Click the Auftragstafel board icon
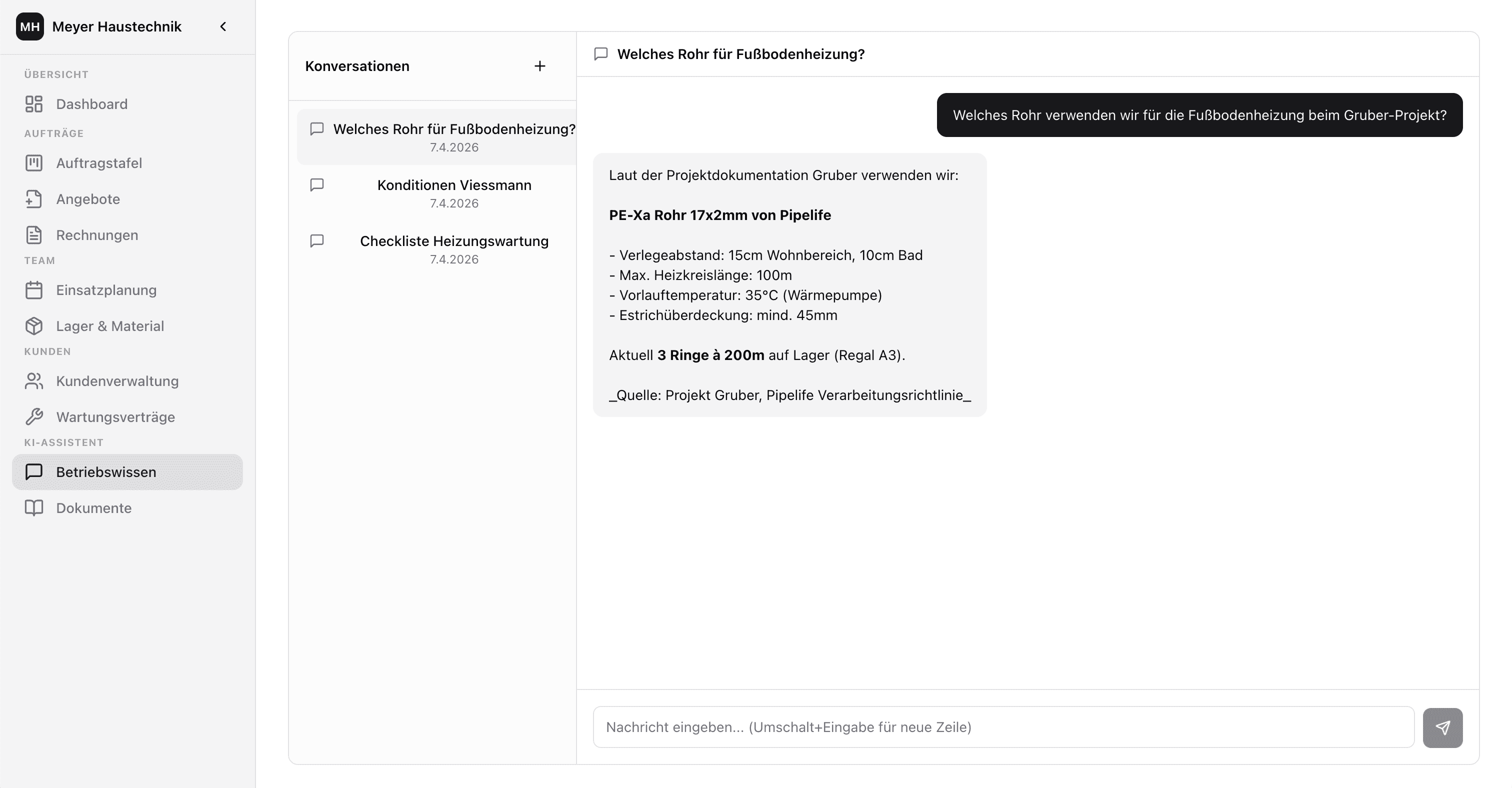1512x788 pixels. pyautogui.click(x=34, y=163)
